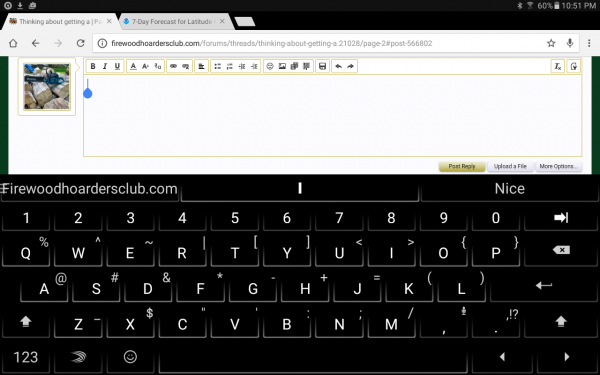
Task: Open the Chrome three-dot menu
Action: (x=589, y=43)
